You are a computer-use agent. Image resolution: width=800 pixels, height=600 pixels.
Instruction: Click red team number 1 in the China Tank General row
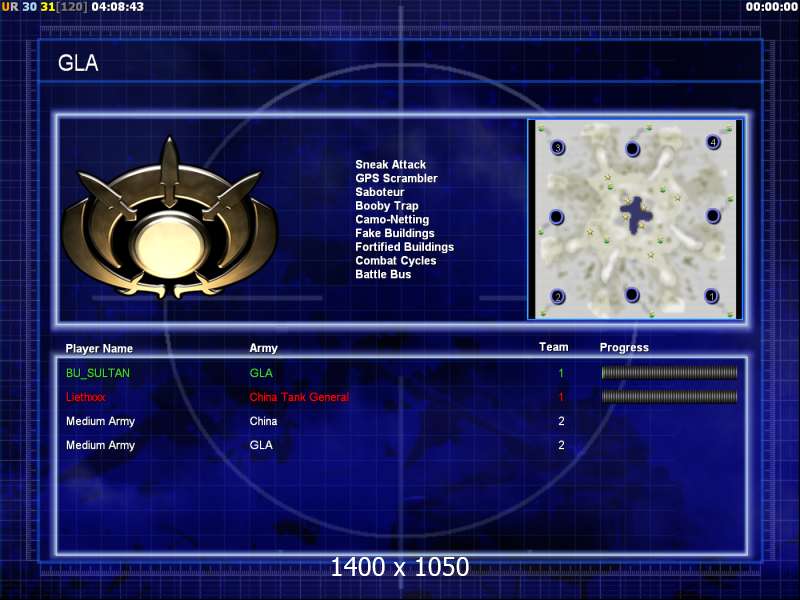tap(561, 397)
